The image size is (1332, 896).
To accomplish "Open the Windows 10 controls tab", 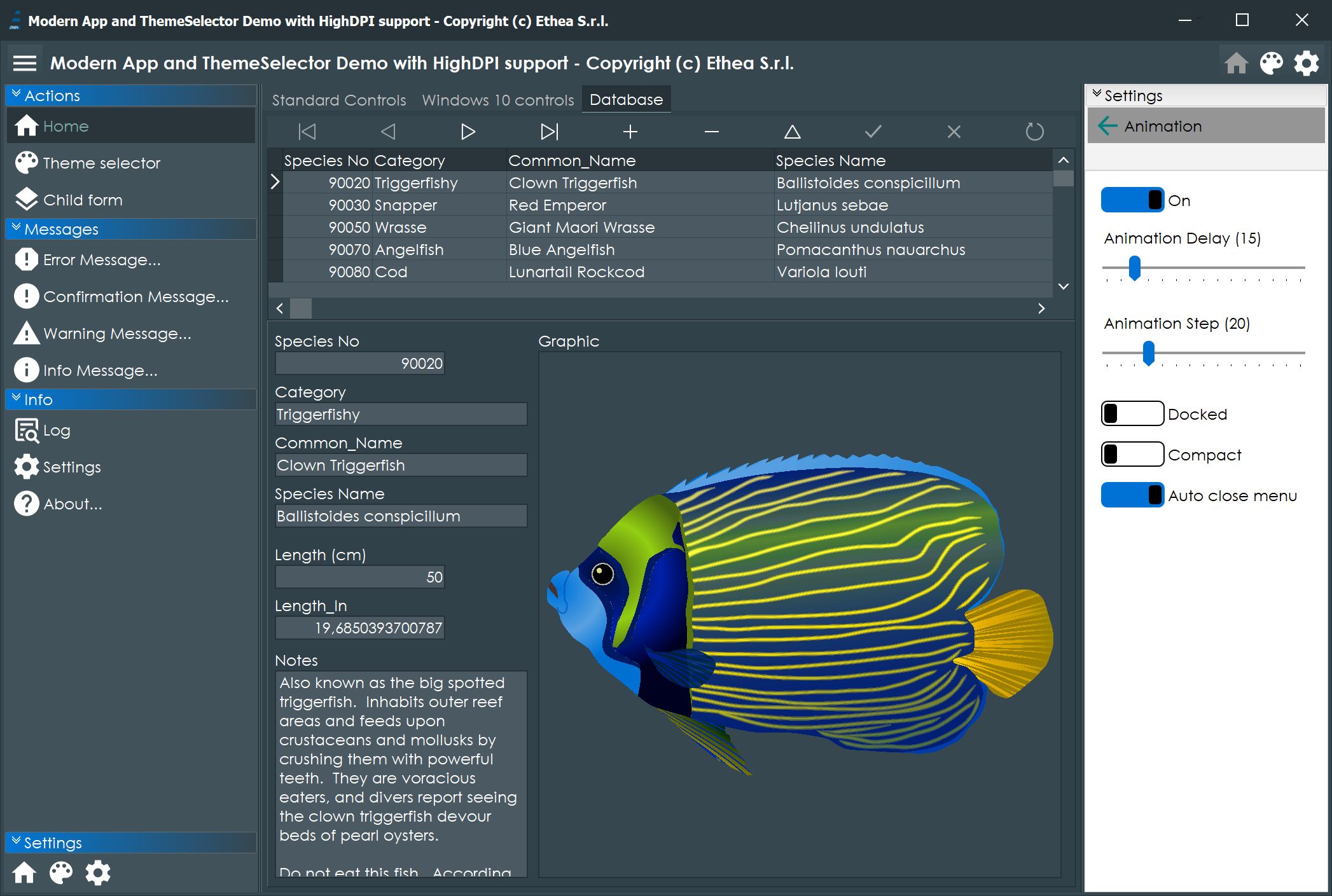I will pyautogui.click(x=497, y=100).
